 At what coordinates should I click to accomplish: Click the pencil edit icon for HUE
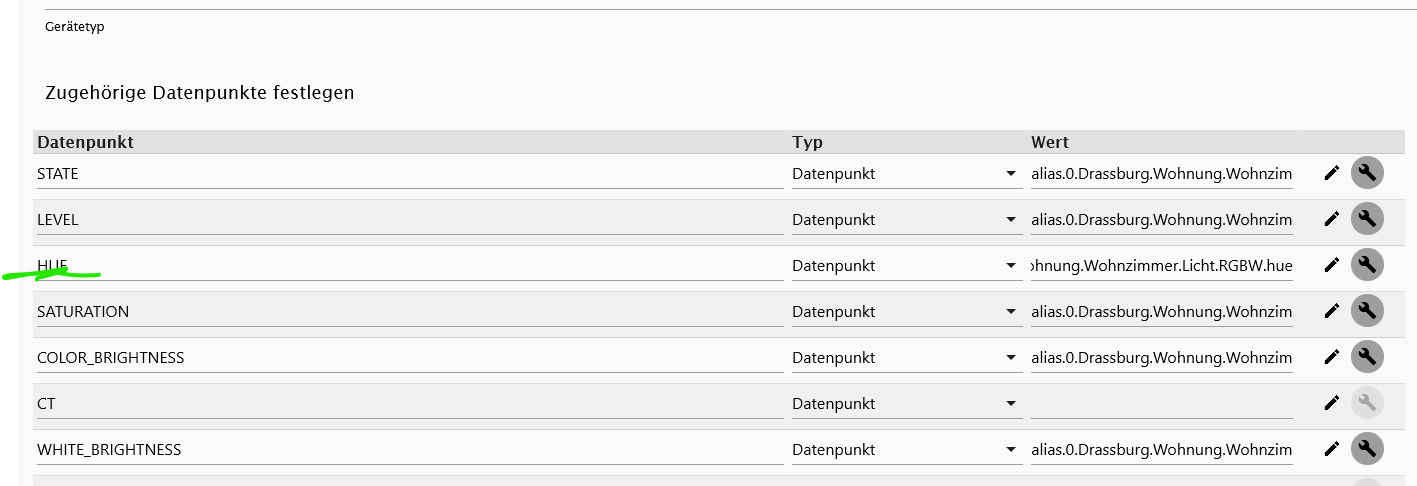click(x=1331, y=265)
